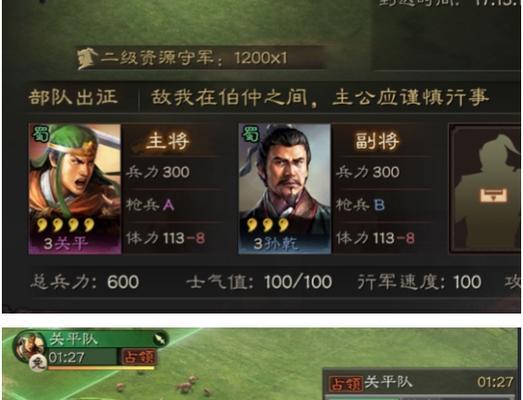Image resolution: width=523 pixels, height=400 pixels.
Task: Click the 蜀 faction badge on 关平
Action: pyautogui.click(x=41, y=134)
